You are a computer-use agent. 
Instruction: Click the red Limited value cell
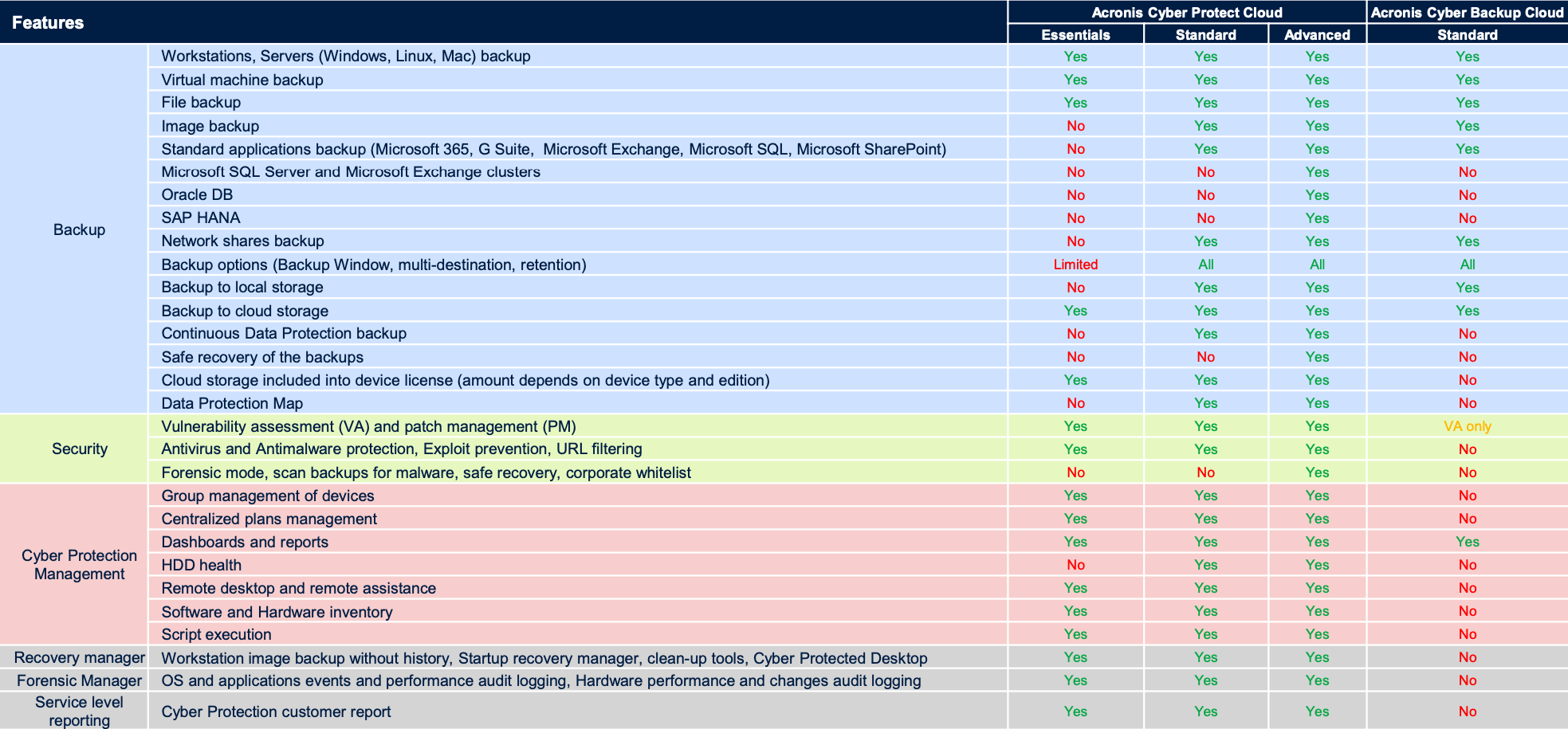pos(1075,265)
